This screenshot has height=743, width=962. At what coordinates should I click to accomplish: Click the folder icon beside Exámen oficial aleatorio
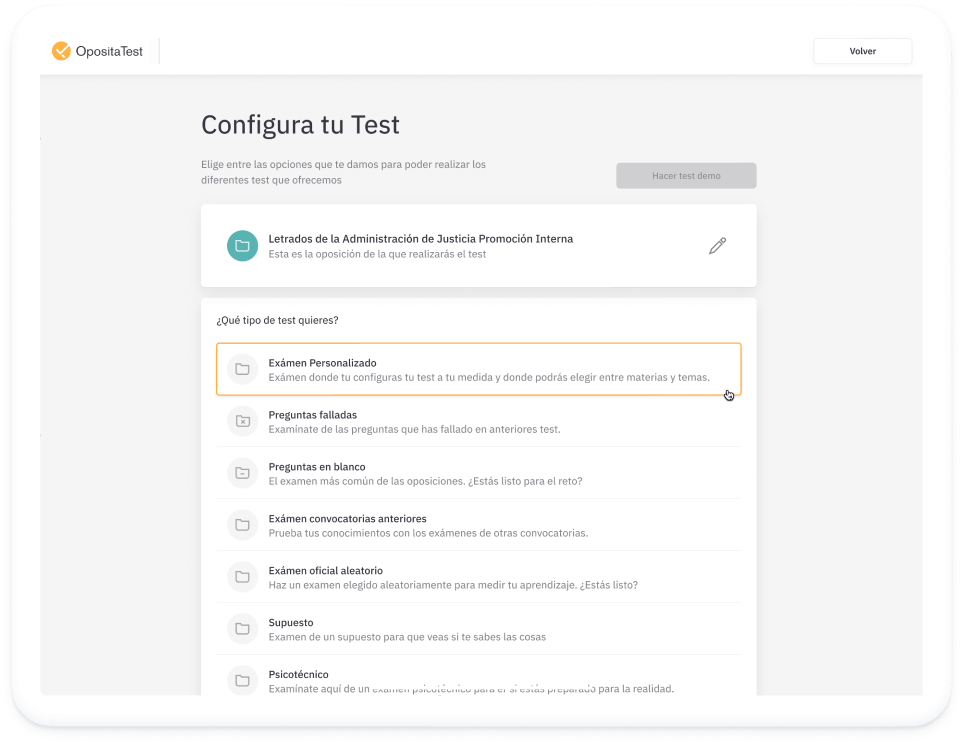[x=242, y=577]
